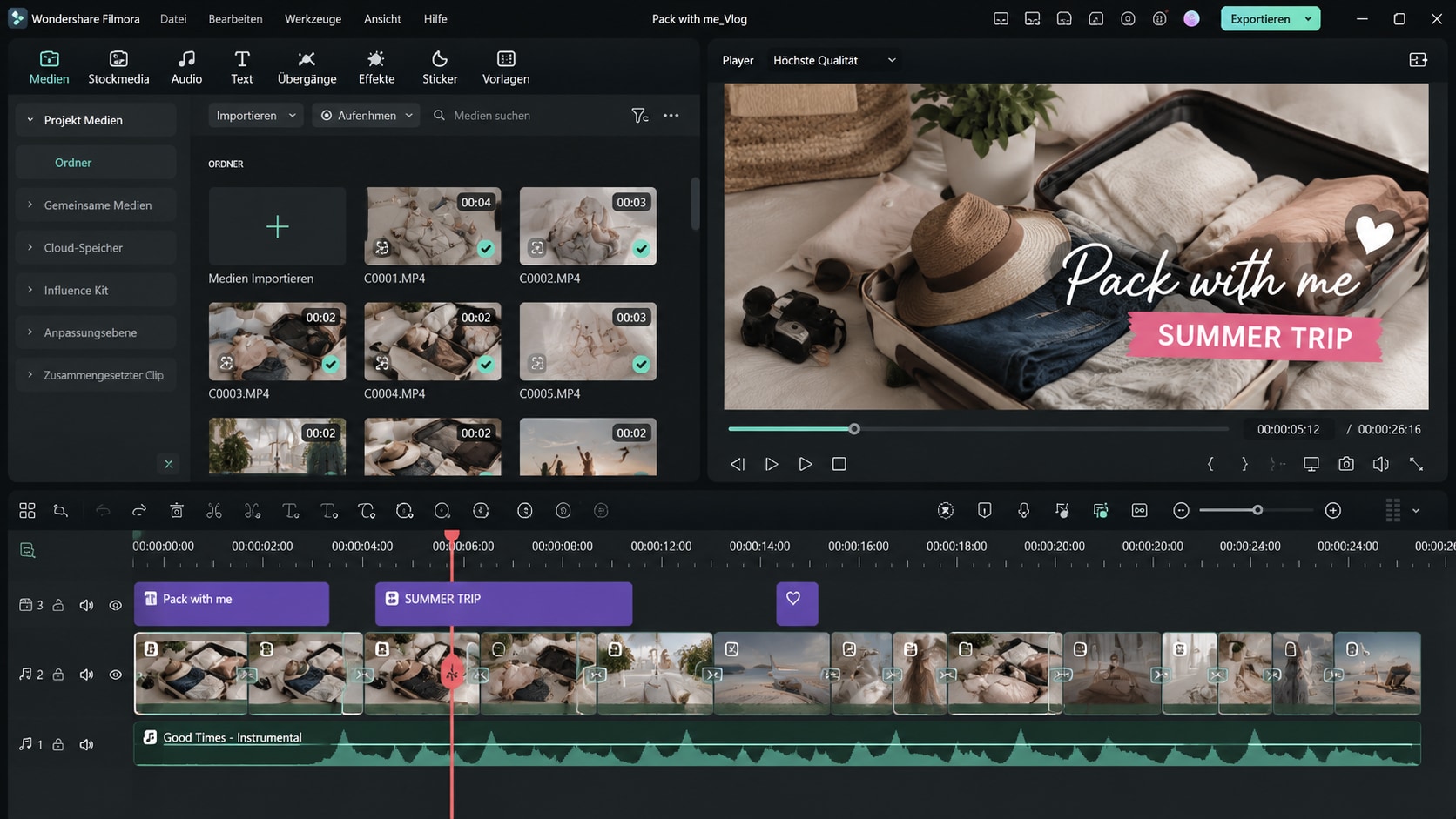Image resolution: width=1456 pixels, height=819 pixels.
Task: Toggle visibility of track 3
Action: click(x=115, y=605)
